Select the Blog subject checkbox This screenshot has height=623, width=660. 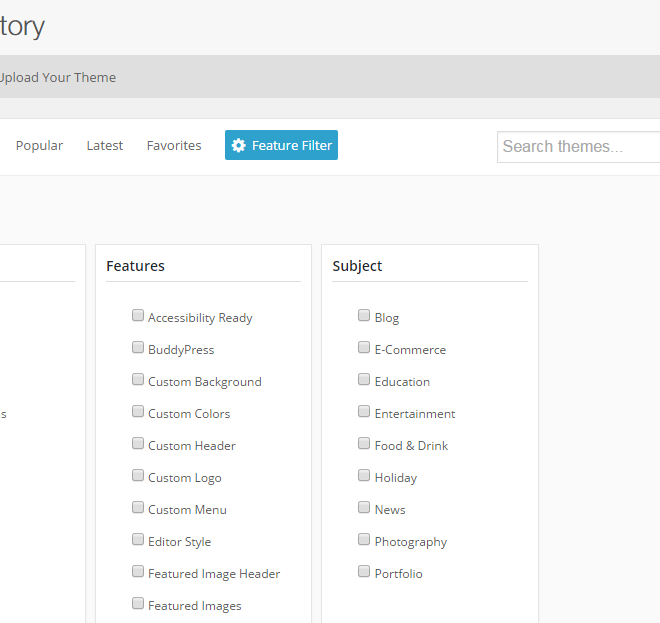pos(364,315)
